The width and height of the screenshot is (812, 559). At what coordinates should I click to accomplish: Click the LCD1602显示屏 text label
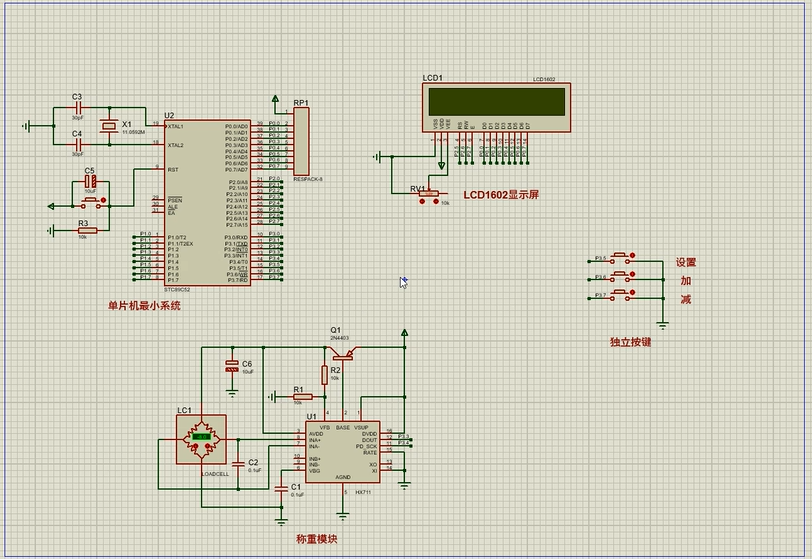[x=500, y=194]
